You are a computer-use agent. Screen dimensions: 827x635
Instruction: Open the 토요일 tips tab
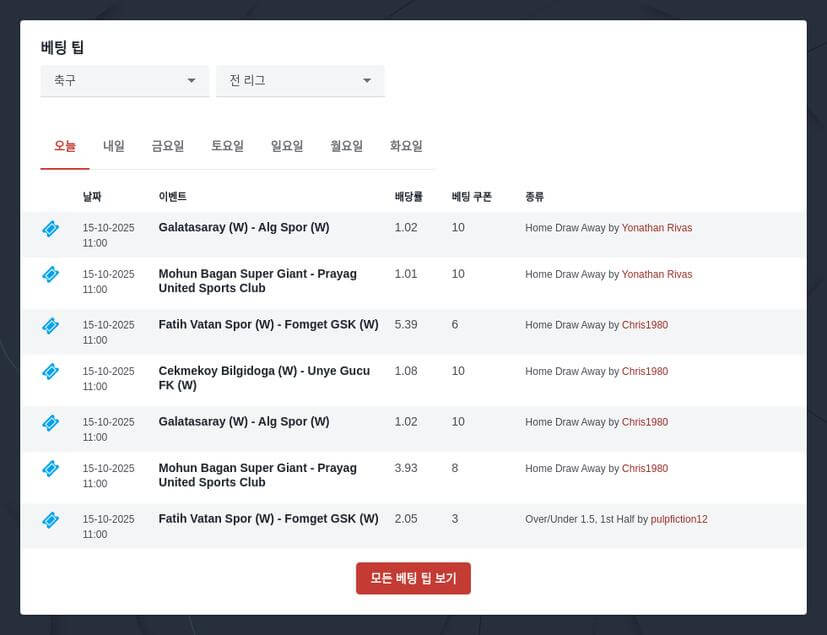pos(227,145)
